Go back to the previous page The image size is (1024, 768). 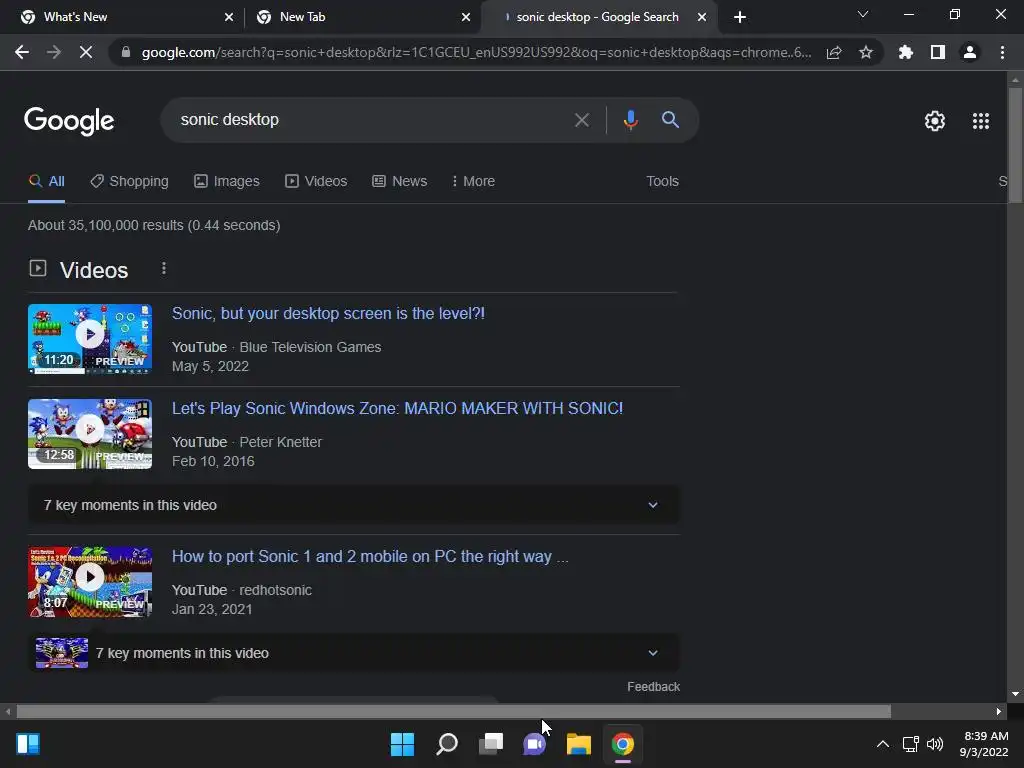[x=22, y=52]
